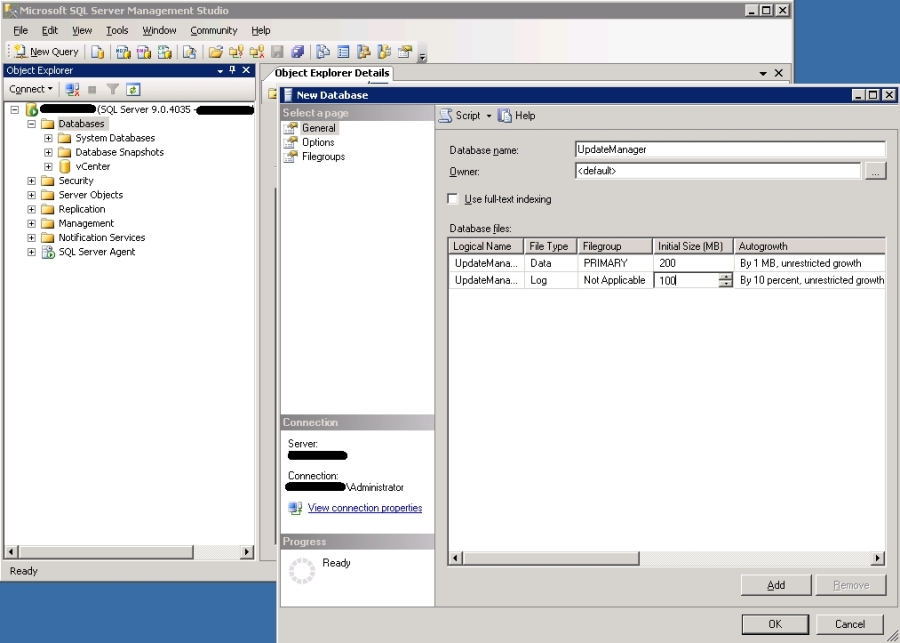Refresh Object Explorer with green arrows icon

pyautogui.click(x=133, y=90)
